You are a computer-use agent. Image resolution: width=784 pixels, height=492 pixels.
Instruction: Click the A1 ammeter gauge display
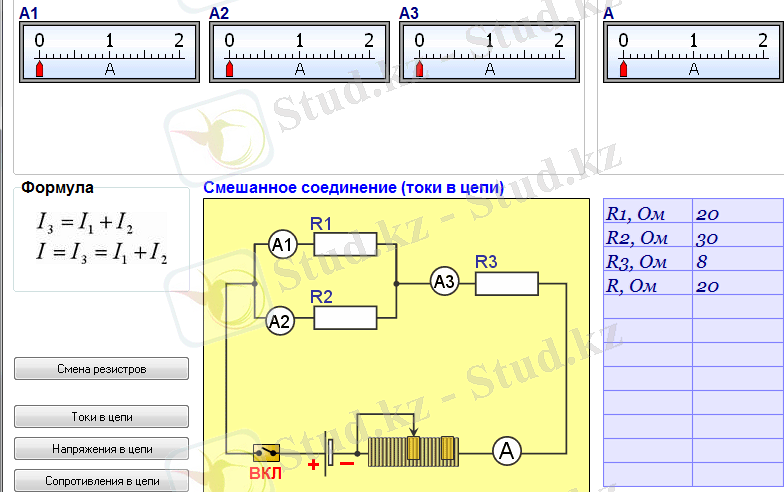109,52
